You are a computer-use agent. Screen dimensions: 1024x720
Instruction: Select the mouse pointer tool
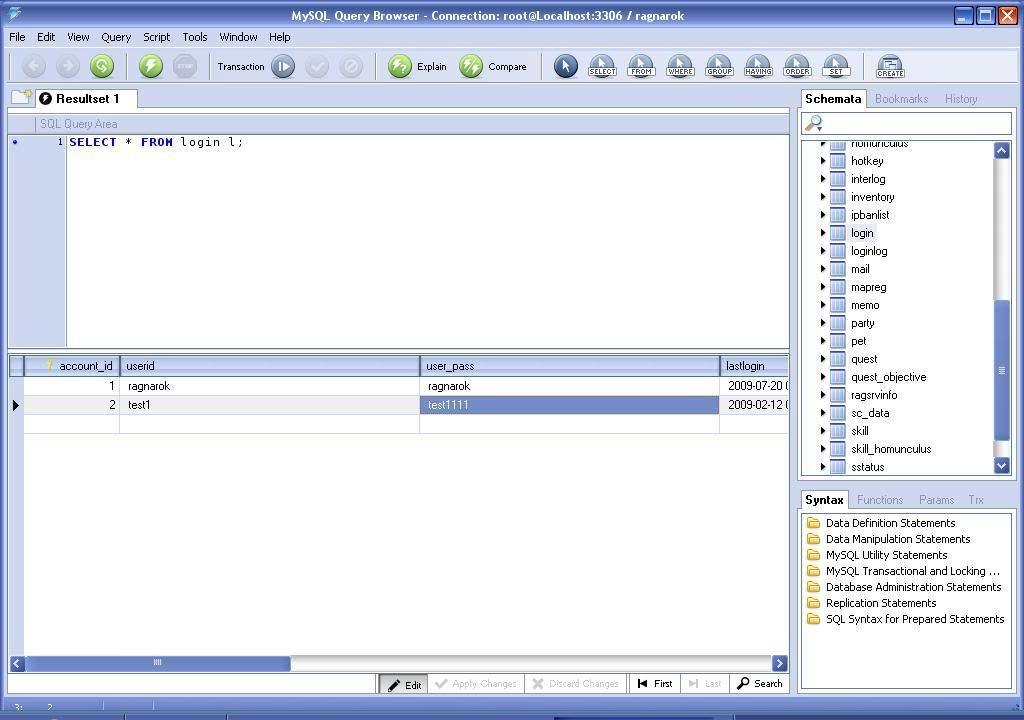click(565, 67)
